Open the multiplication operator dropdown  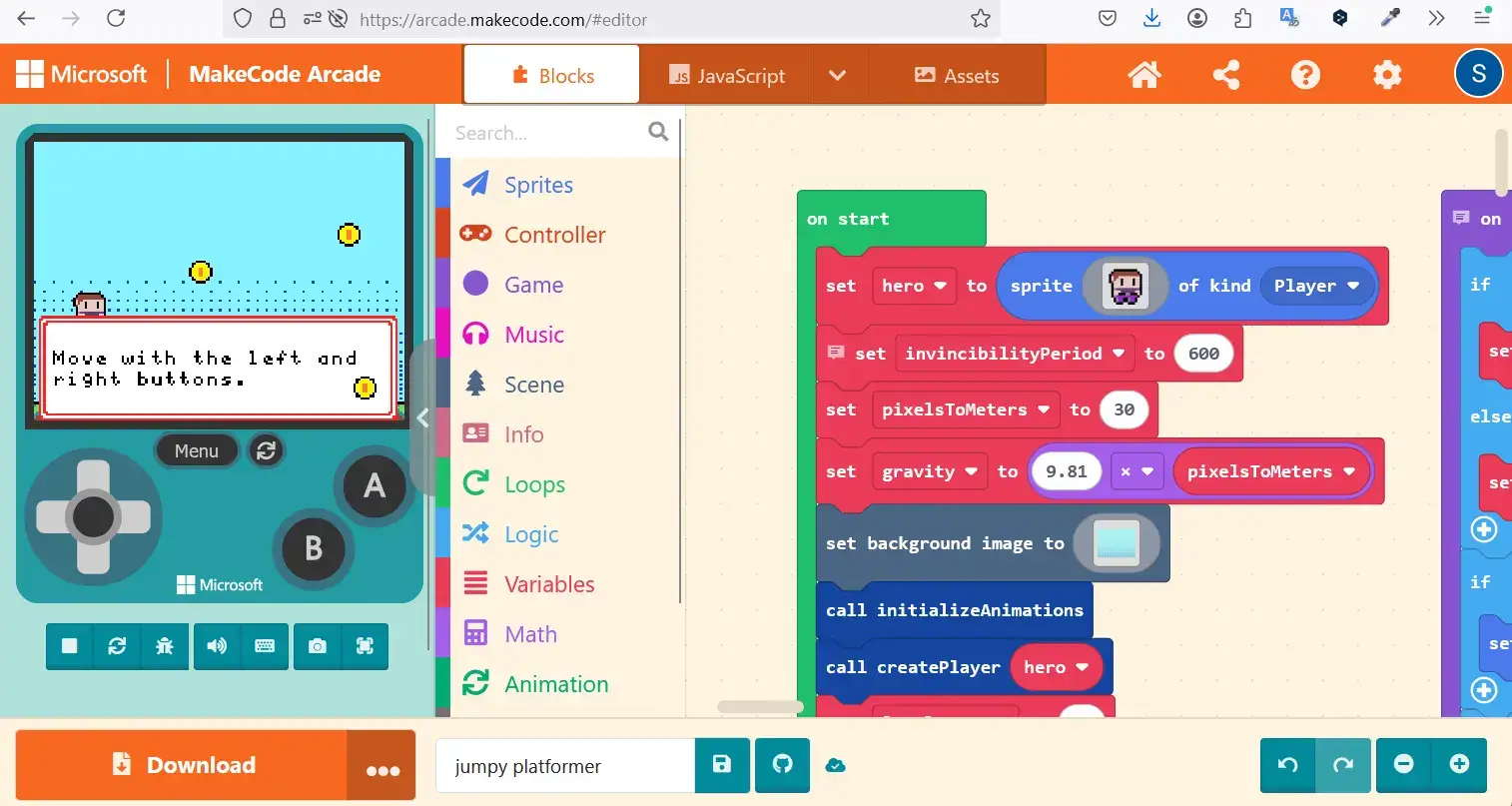pyautogui.click(x=1136, y=471)
